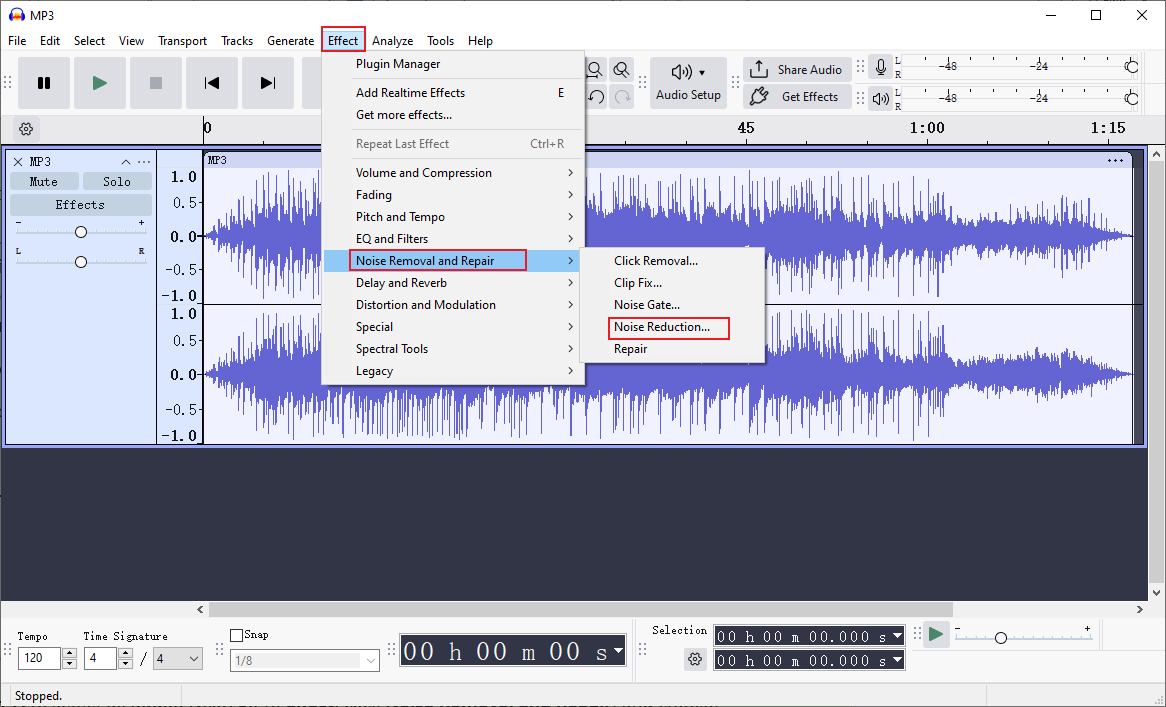Mute the MP3 track
This screenshot has width=1166, height=707.
(44, 181)
